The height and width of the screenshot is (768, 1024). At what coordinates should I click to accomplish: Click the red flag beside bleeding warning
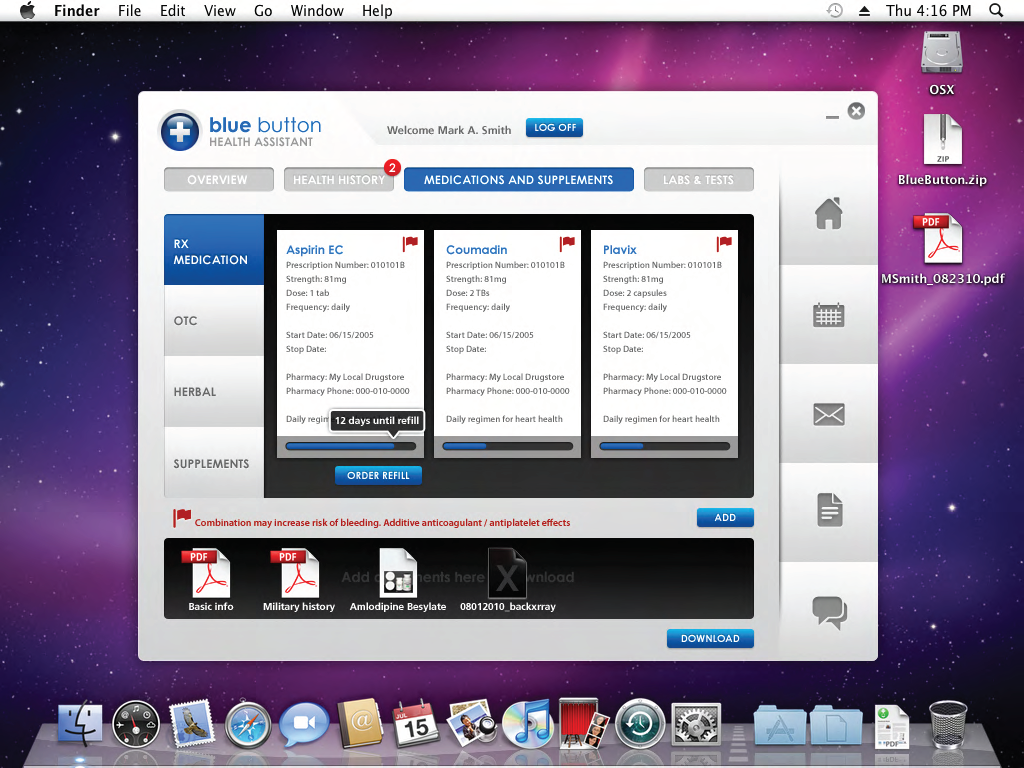click(x=181, y=518)
